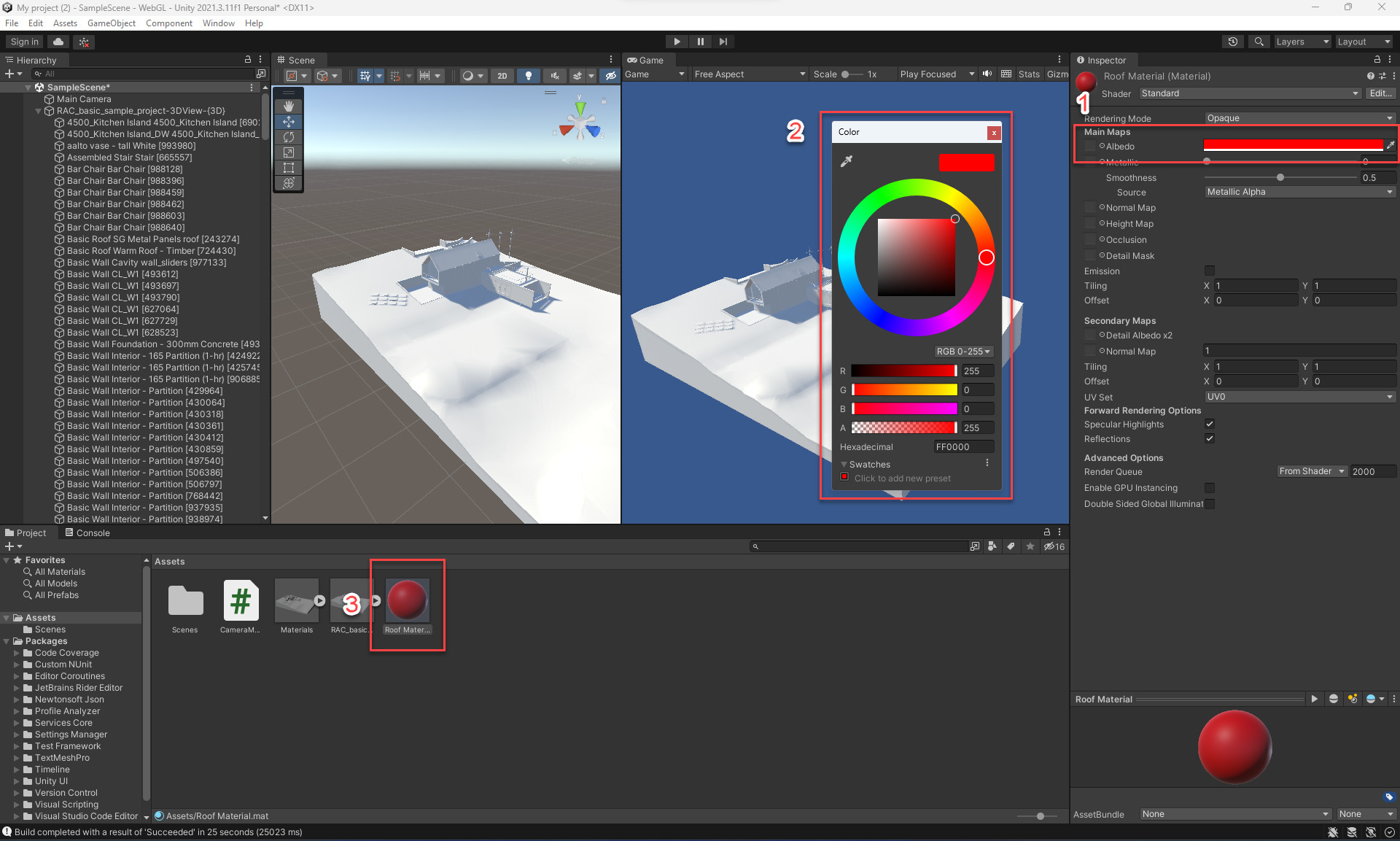Pick a color with the eyedropper in Color window

(x=847, y=161)
